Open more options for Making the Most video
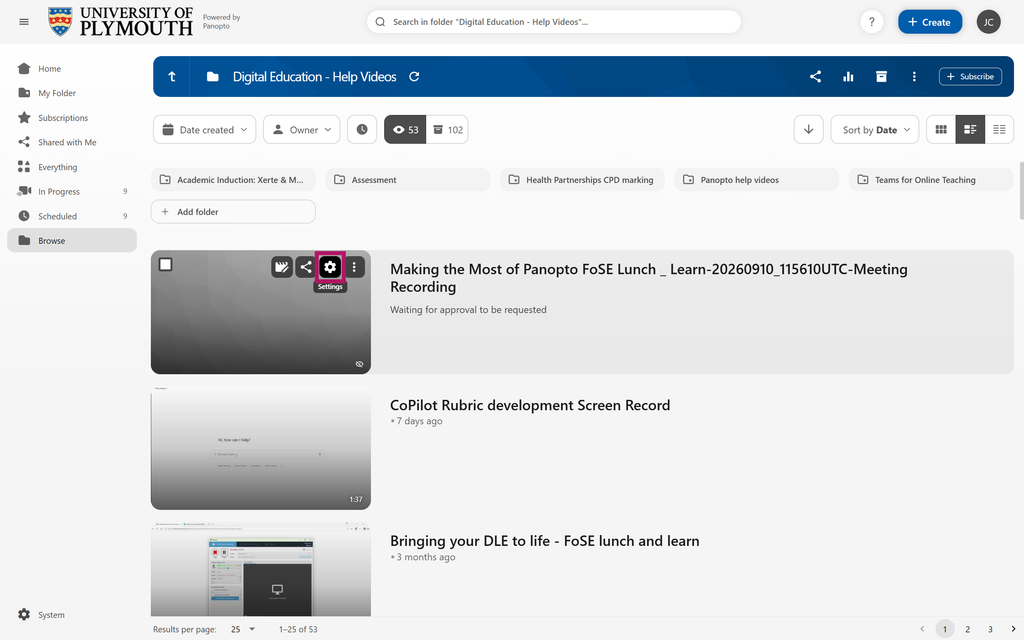This screenshot has width=1024, height=640. tap(354, 266)
